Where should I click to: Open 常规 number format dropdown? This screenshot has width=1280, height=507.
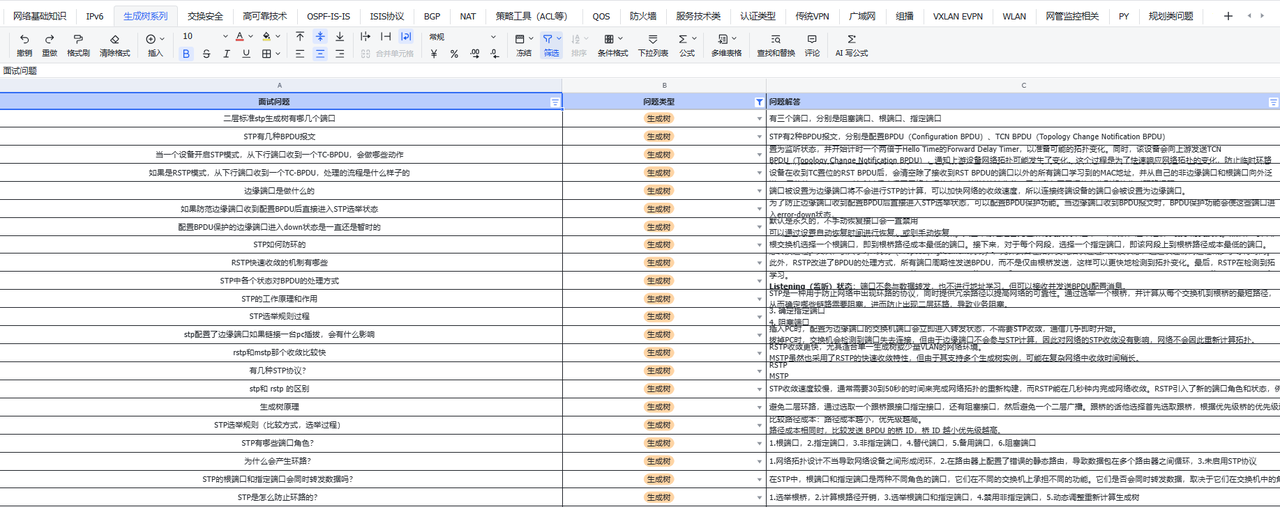coord(462,36)
